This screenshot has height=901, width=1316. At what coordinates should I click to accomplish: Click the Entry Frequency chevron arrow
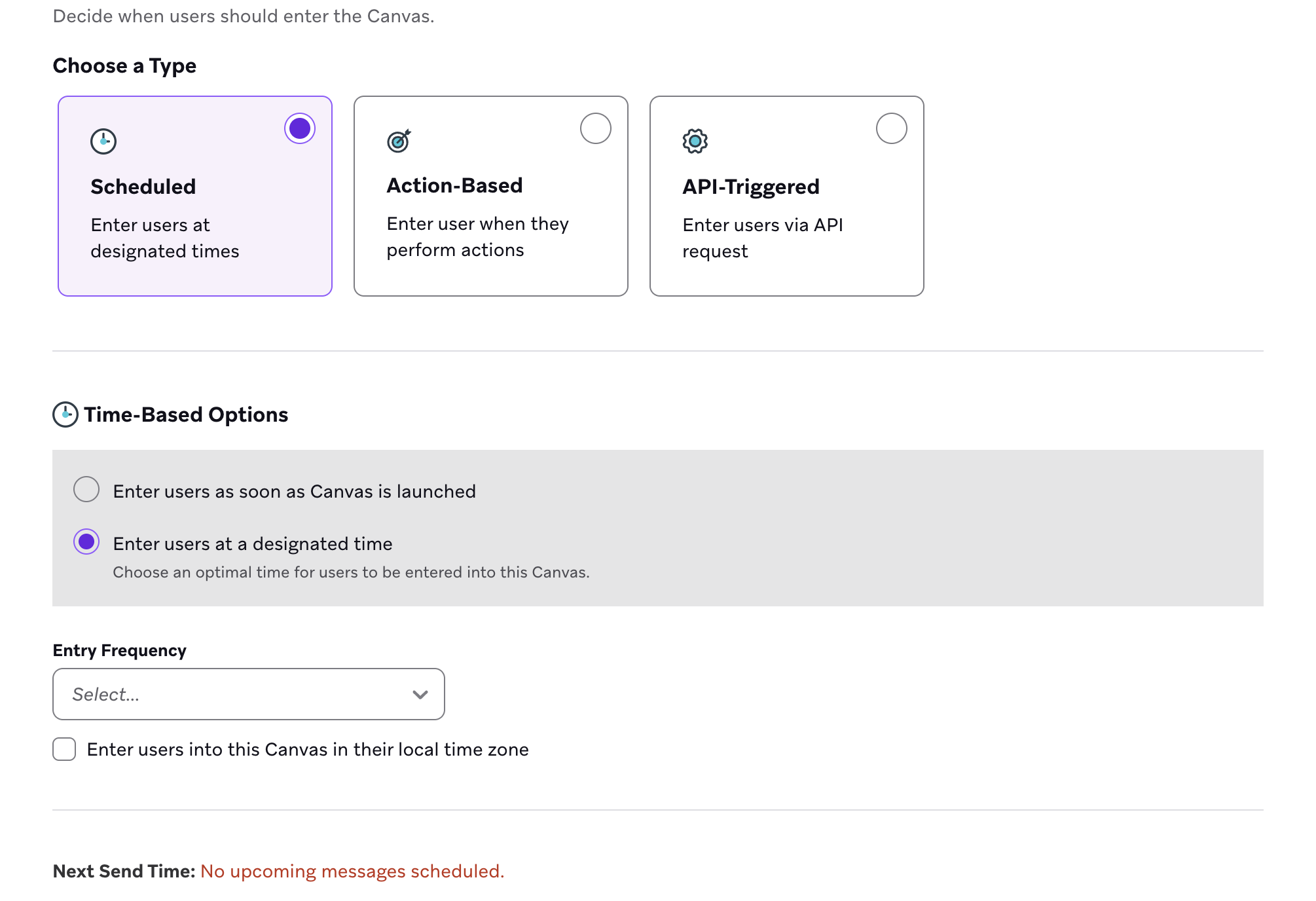420,695
